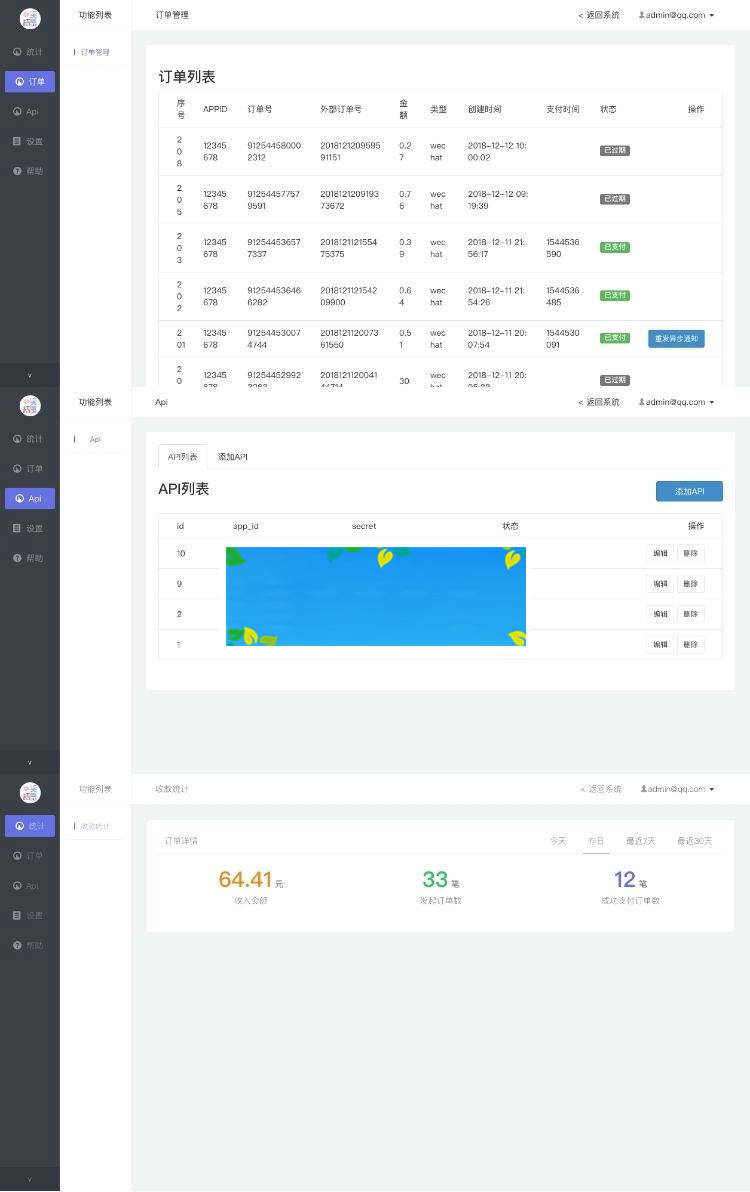
Task: Collapse sidebar using the chevron under the order page
Action: click(x=29, y=375)
